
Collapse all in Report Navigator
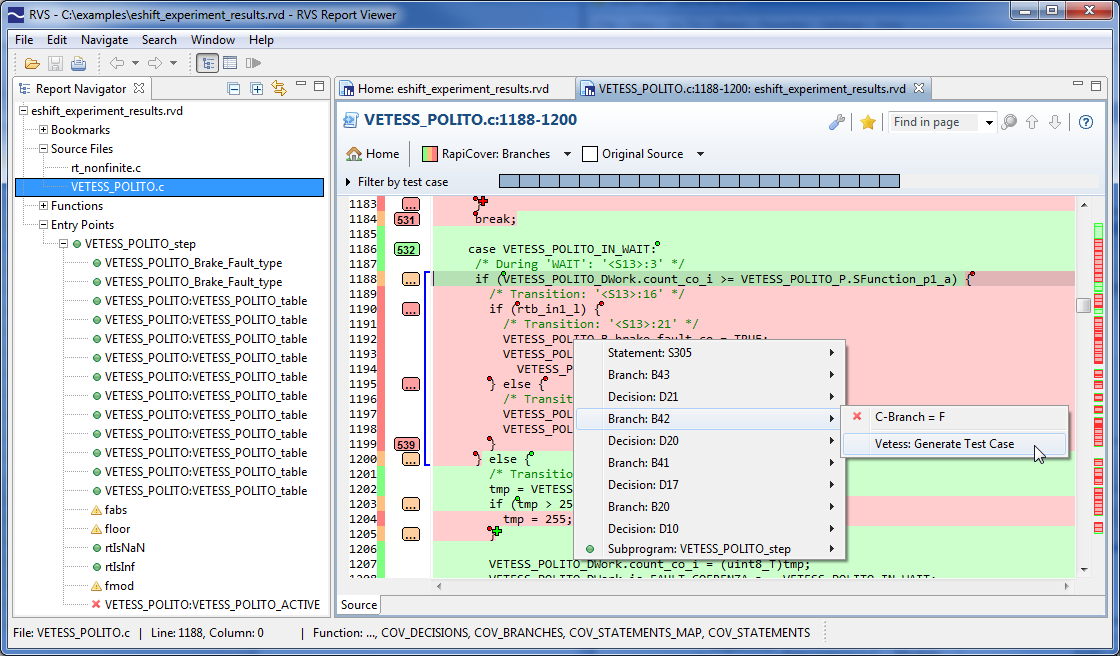click(x=234, y=89)
